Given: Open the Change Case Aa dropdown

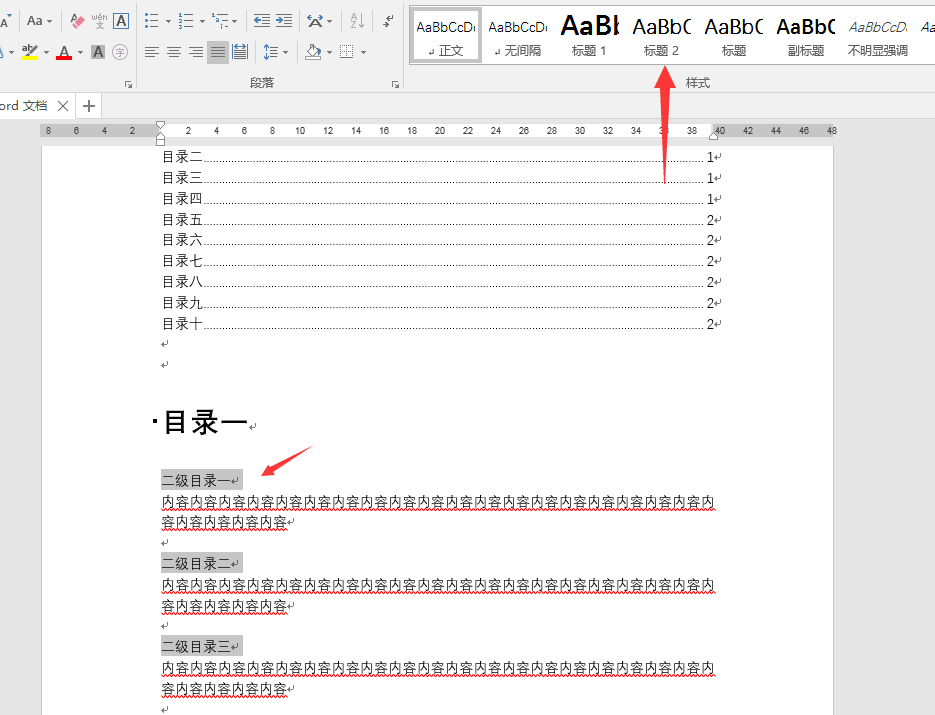Looking at the screenshot, I should (x=39, y=21).
